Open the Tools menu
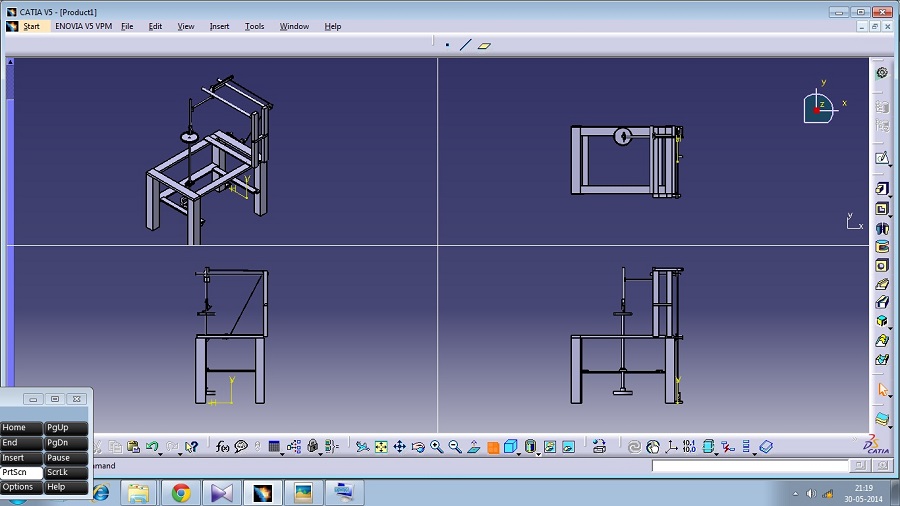 (255, 26)
